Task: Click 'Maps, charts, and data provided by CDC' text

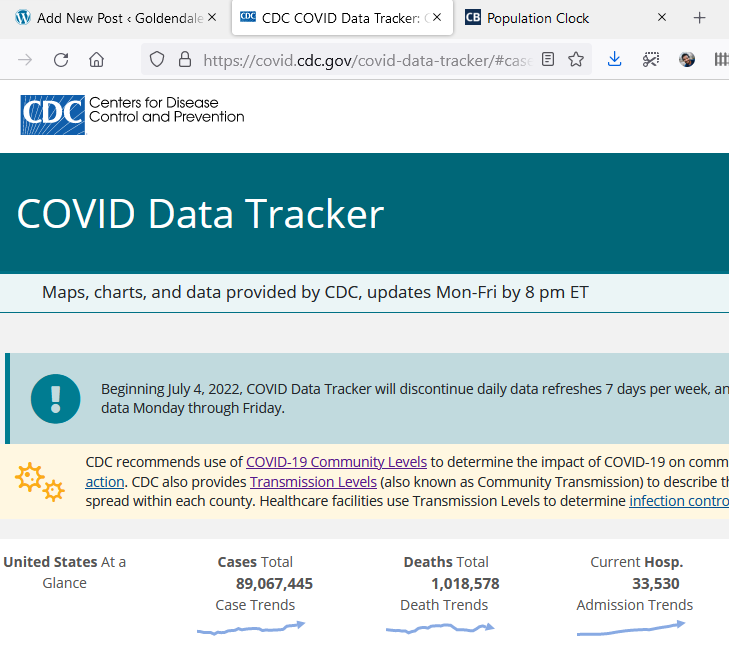Action: (x=202, y=292)
